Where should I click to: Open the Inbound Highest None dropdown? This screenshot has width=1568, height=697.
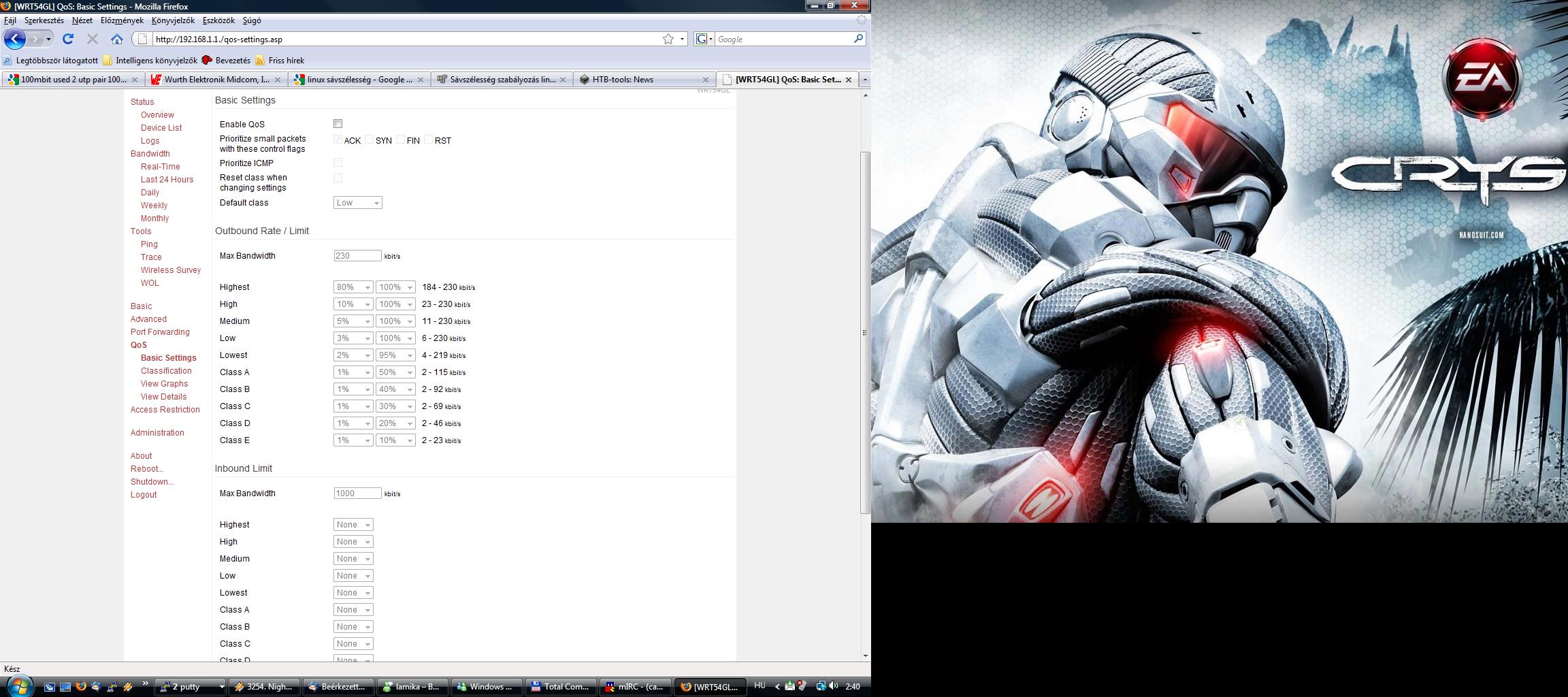(353, 525)
